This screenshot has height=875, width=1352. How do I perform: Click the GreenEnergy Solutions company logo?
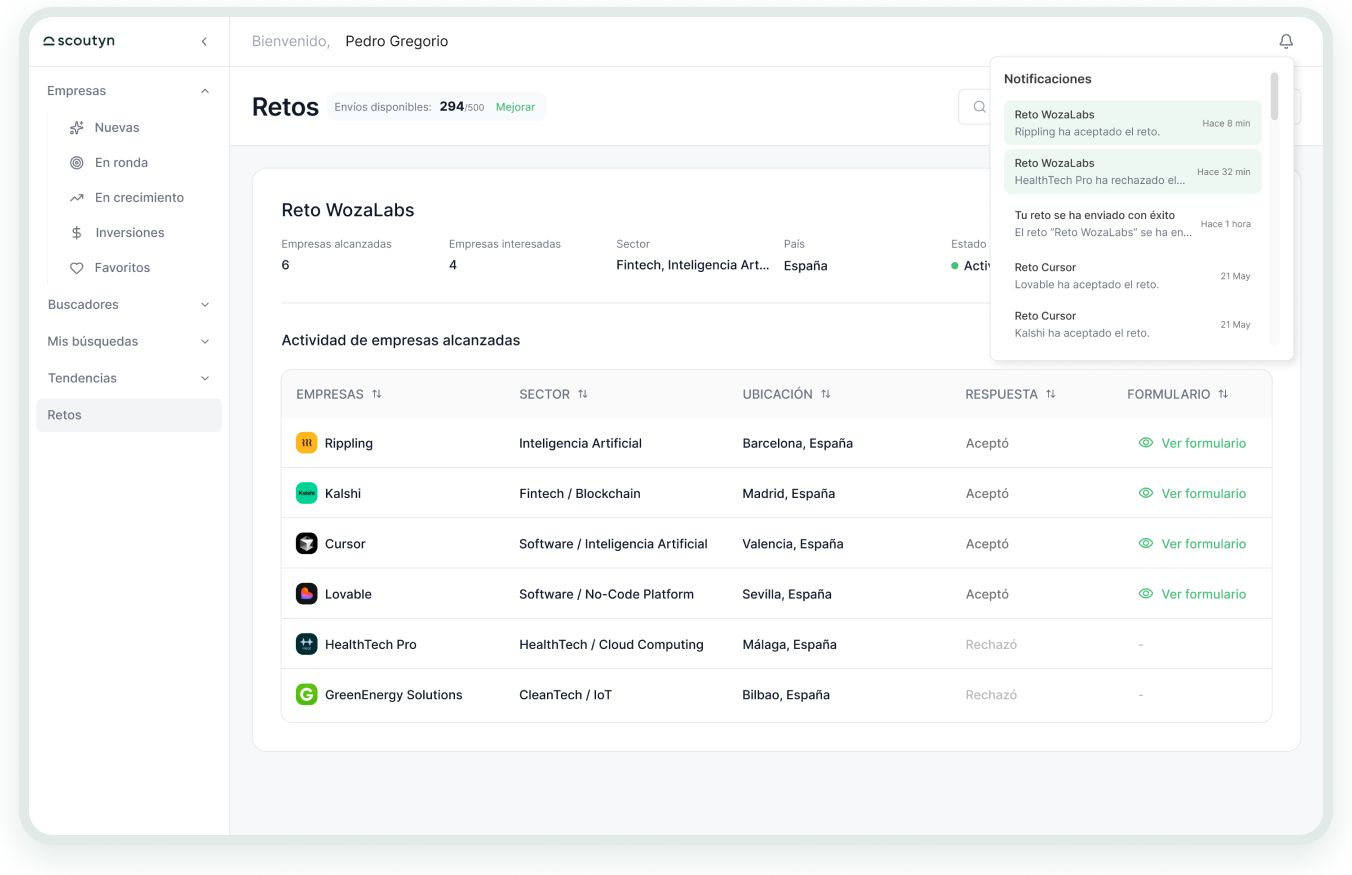click(x=306, y=695)
